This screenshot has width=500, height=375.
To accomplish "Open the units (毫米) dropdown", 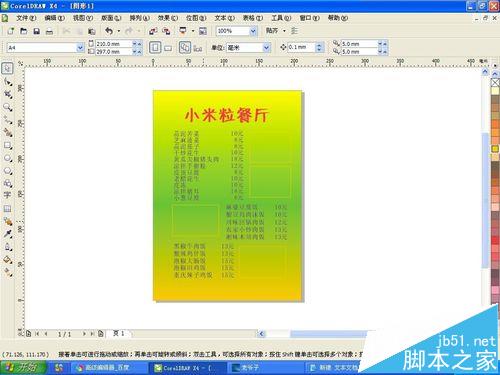I will pyautogui.click(x=266, y=48).
